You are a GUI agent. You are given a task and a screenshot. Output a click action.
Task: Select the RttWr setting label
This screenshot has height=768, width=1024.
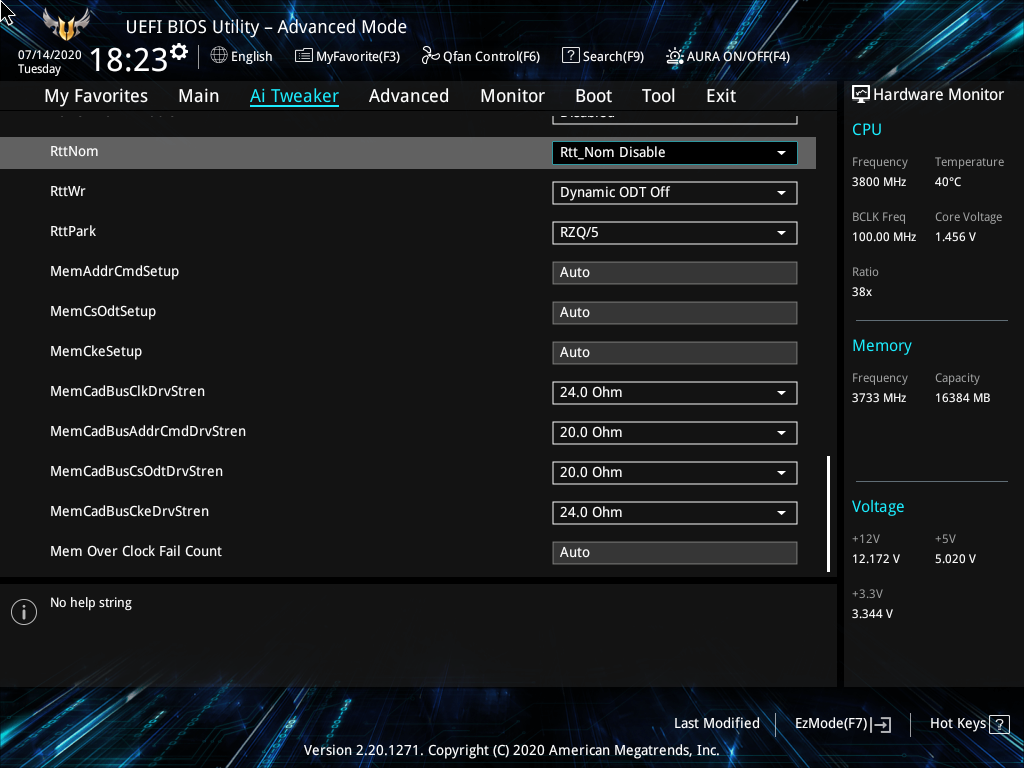(x=67, y=191)
